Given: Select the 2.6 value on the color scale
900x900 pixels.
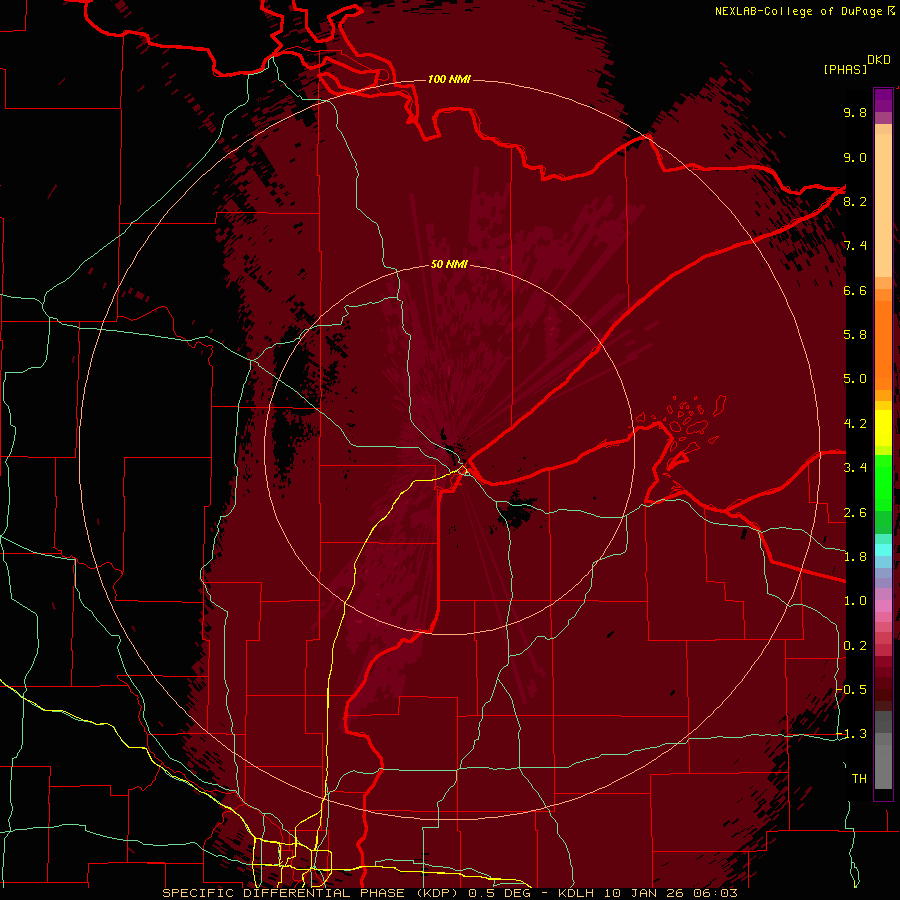Looking at the screenshot, I should 855,513.
